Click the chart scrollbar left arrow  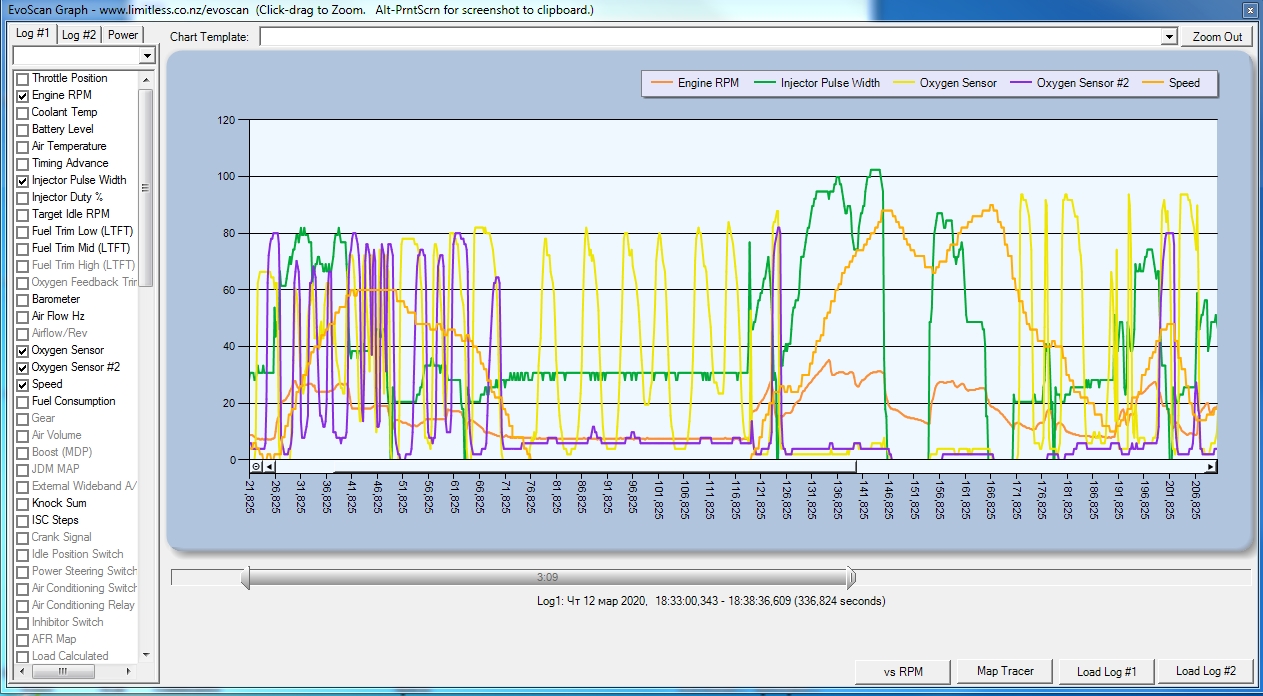point(269,466)
